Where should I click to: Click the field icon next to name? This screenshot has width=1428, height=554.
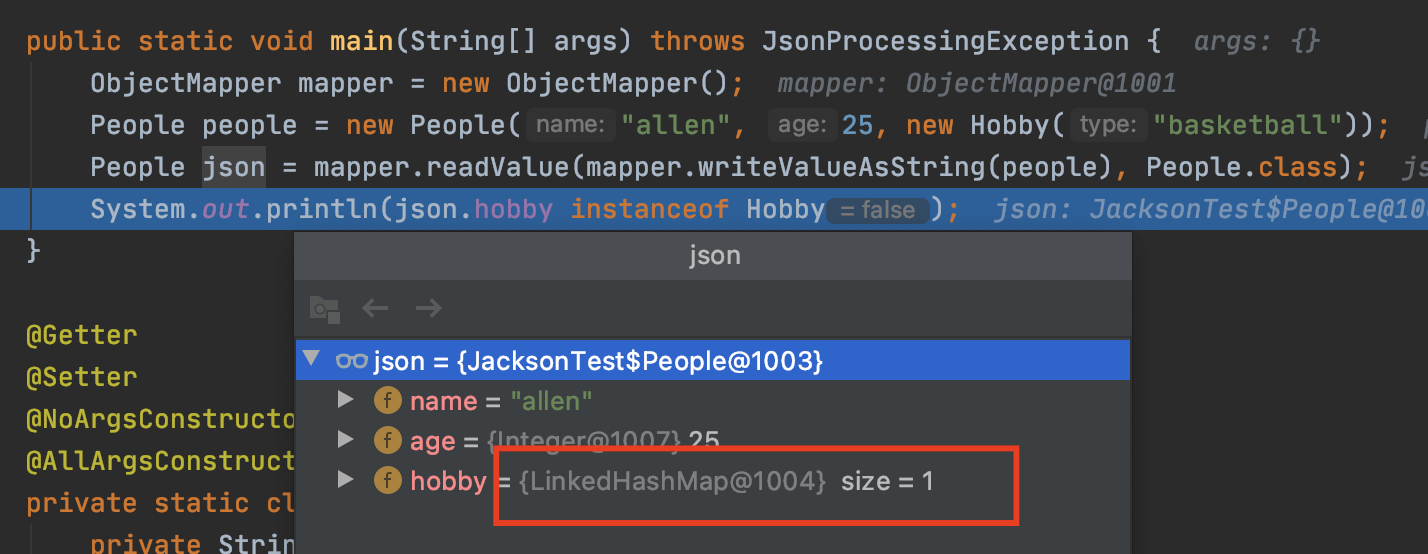click(388, 401)
